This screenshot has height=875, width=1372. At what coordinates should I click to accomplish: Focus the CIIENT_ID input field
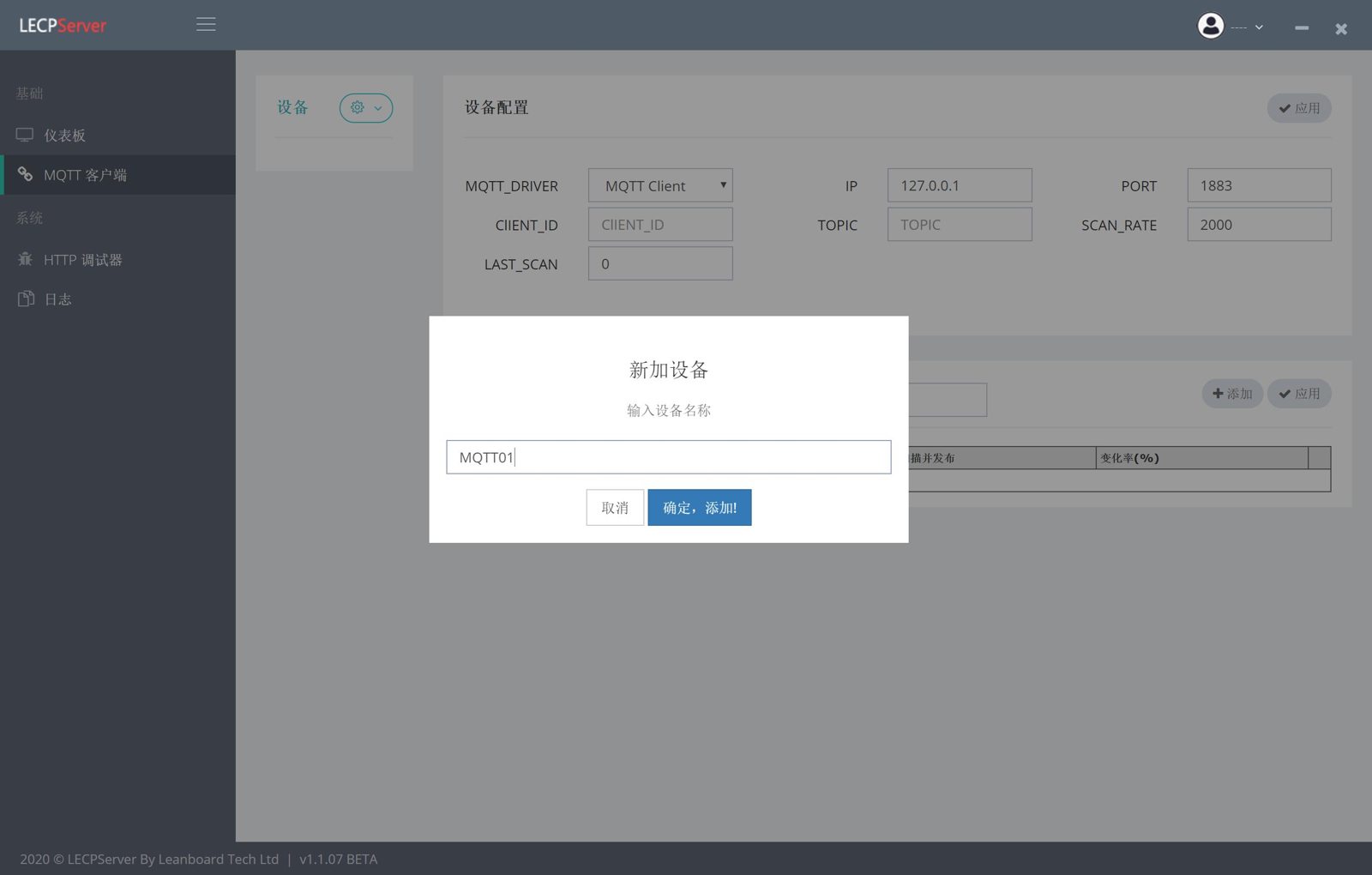click(660, 225)
